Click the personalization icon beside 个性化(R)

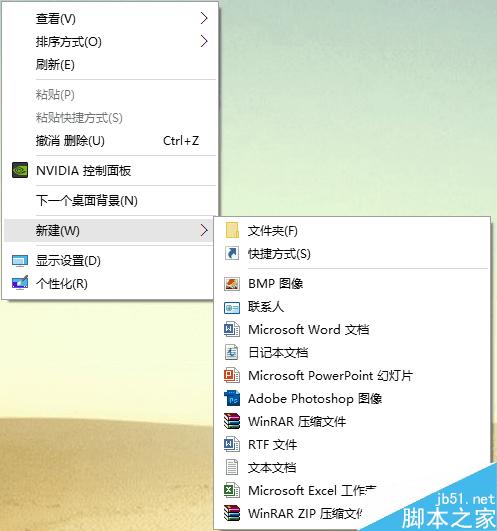(x=20, y=283)
